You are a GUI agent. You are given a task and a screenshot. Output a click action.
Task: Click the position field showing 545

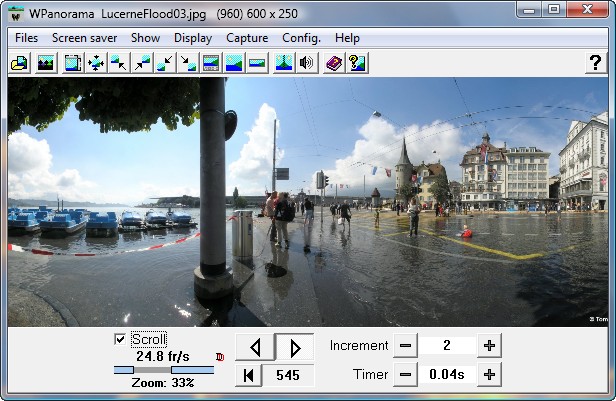[x=288, y=375]
